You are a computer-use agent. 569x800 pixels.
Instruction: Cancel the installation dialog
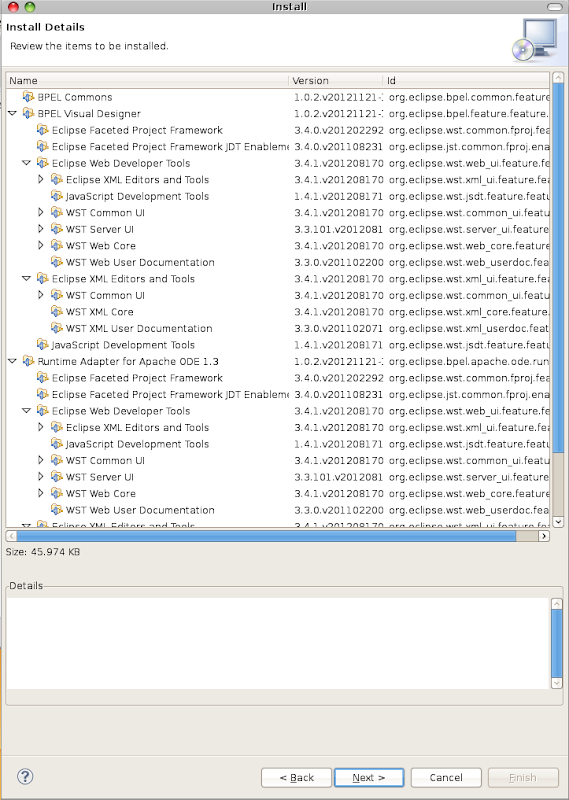click(x=446, y=778)
